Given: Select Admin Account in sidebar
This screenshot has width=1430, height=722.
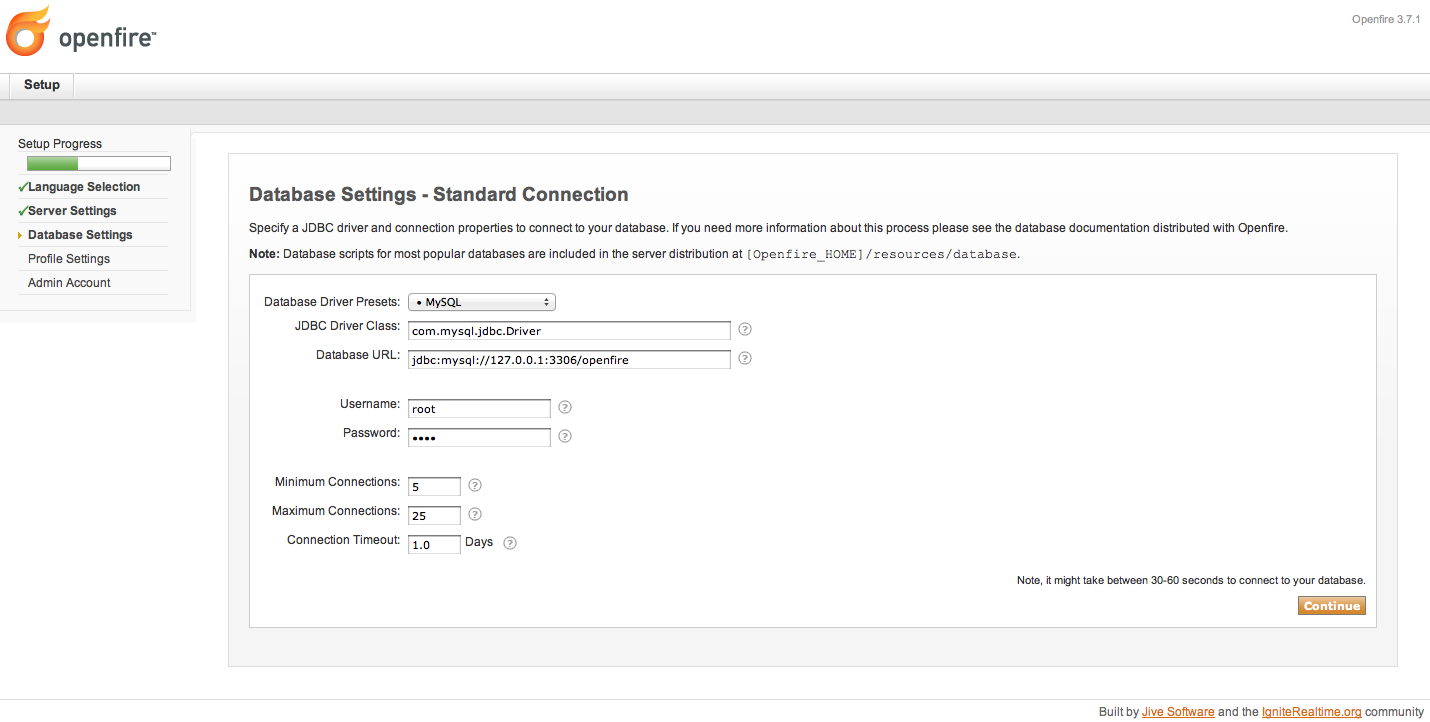Looking at the screenshot, I should pos(69,283).
